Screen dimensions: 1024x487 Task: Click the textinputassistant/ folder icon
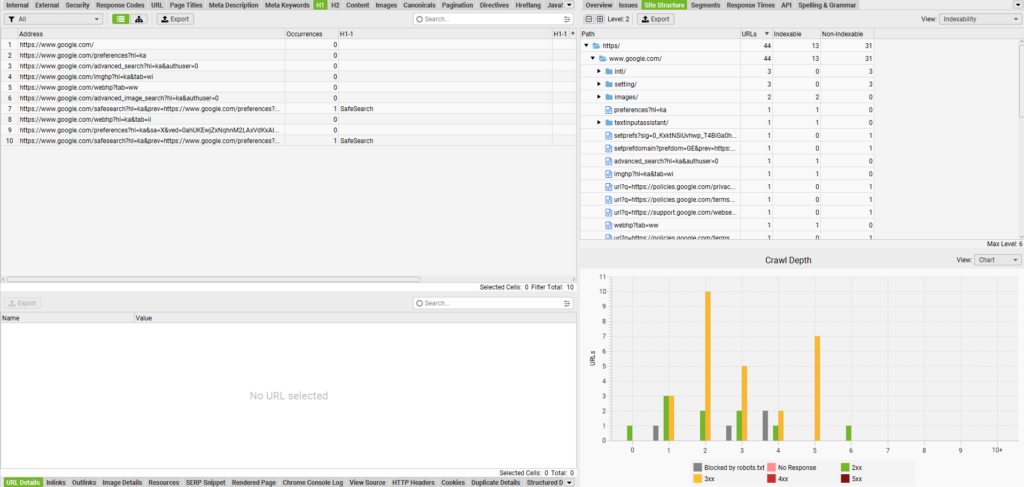pyautogui.click(x=609, y=123)
